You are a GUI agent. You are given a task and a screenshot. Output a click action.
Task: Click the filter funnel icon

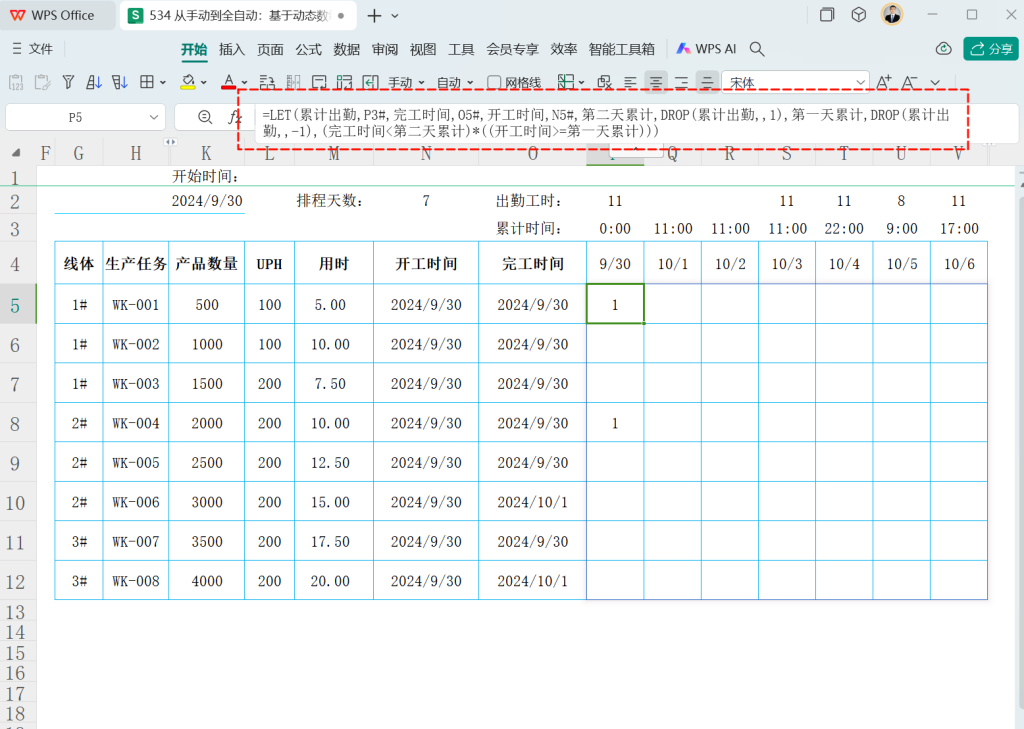tap(68, 82)
